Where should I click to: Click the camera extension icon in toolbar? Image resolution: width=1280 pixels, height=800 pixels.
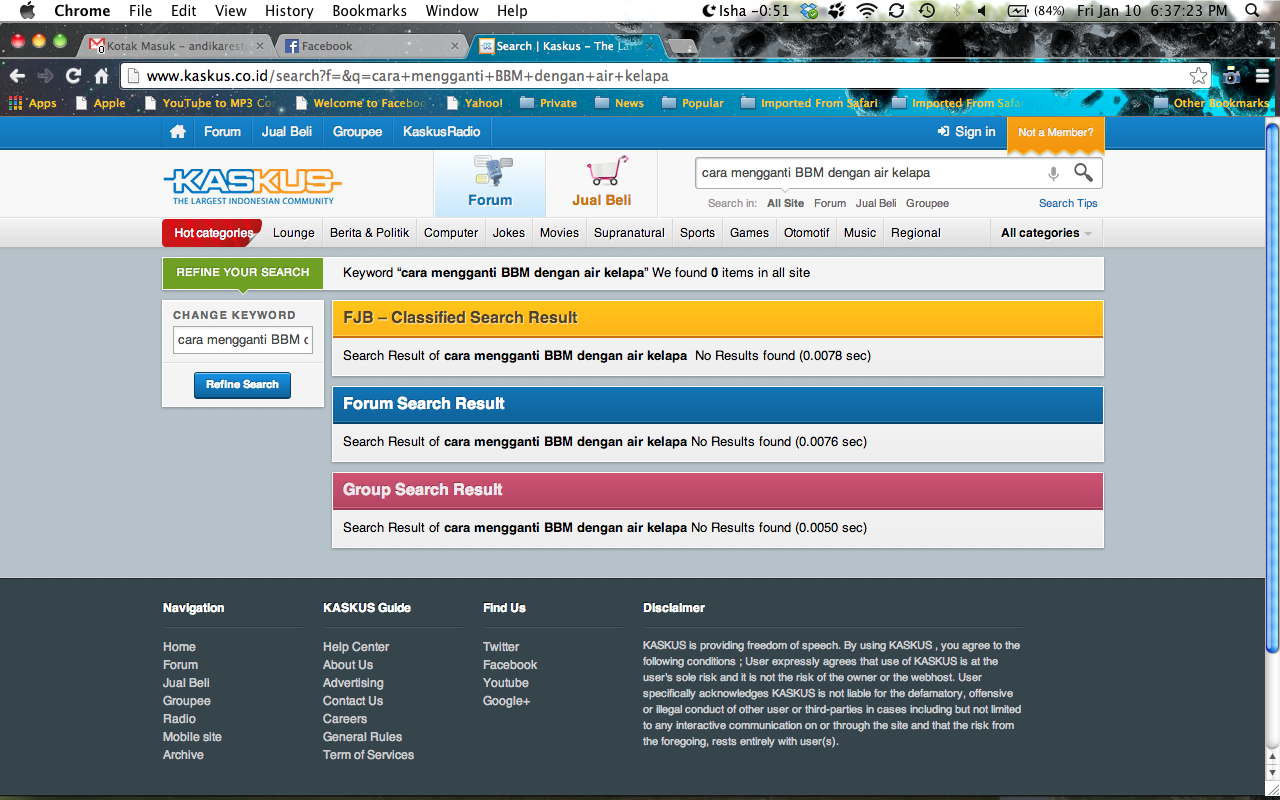click(1232, 76)
